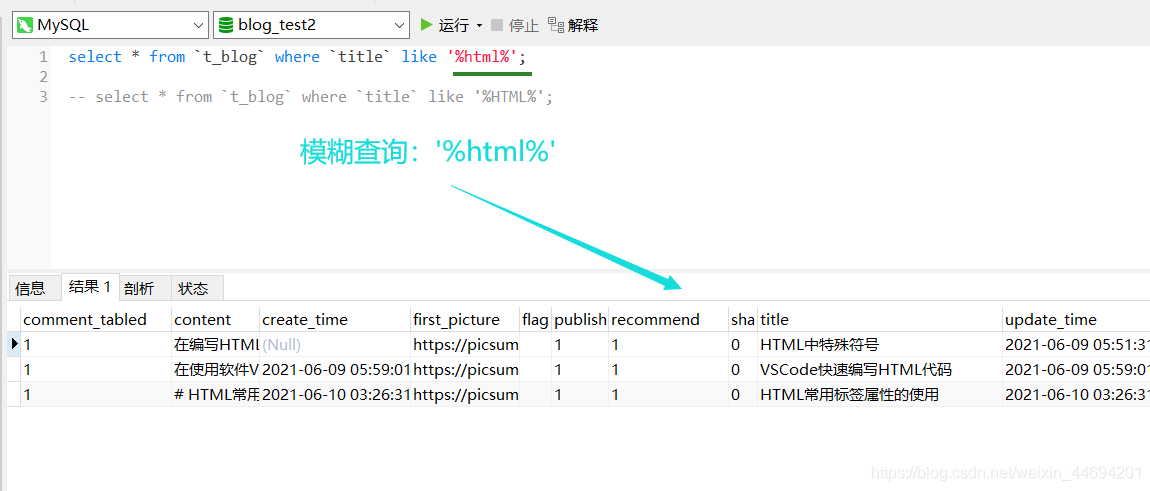Click the title column header

879,319
